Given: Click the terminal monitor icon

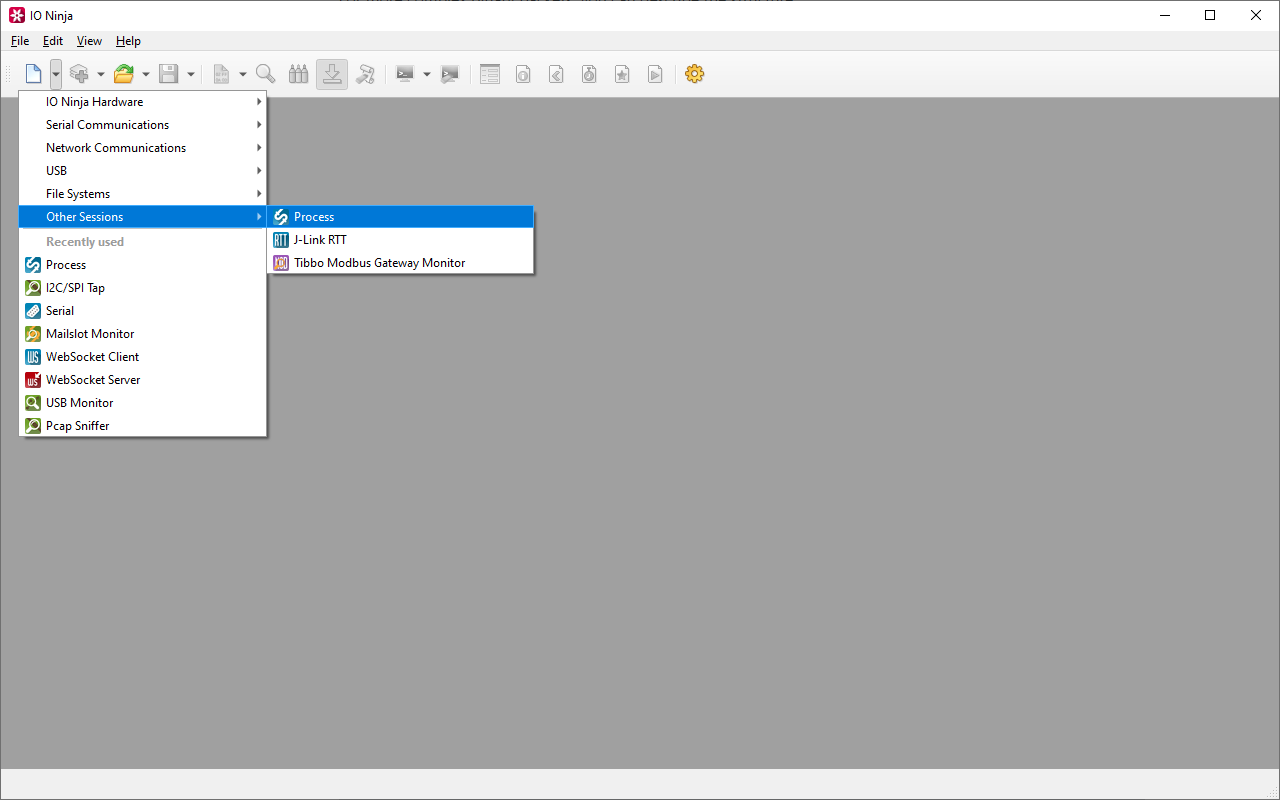Looking at the screenshot, I should 405,74.
